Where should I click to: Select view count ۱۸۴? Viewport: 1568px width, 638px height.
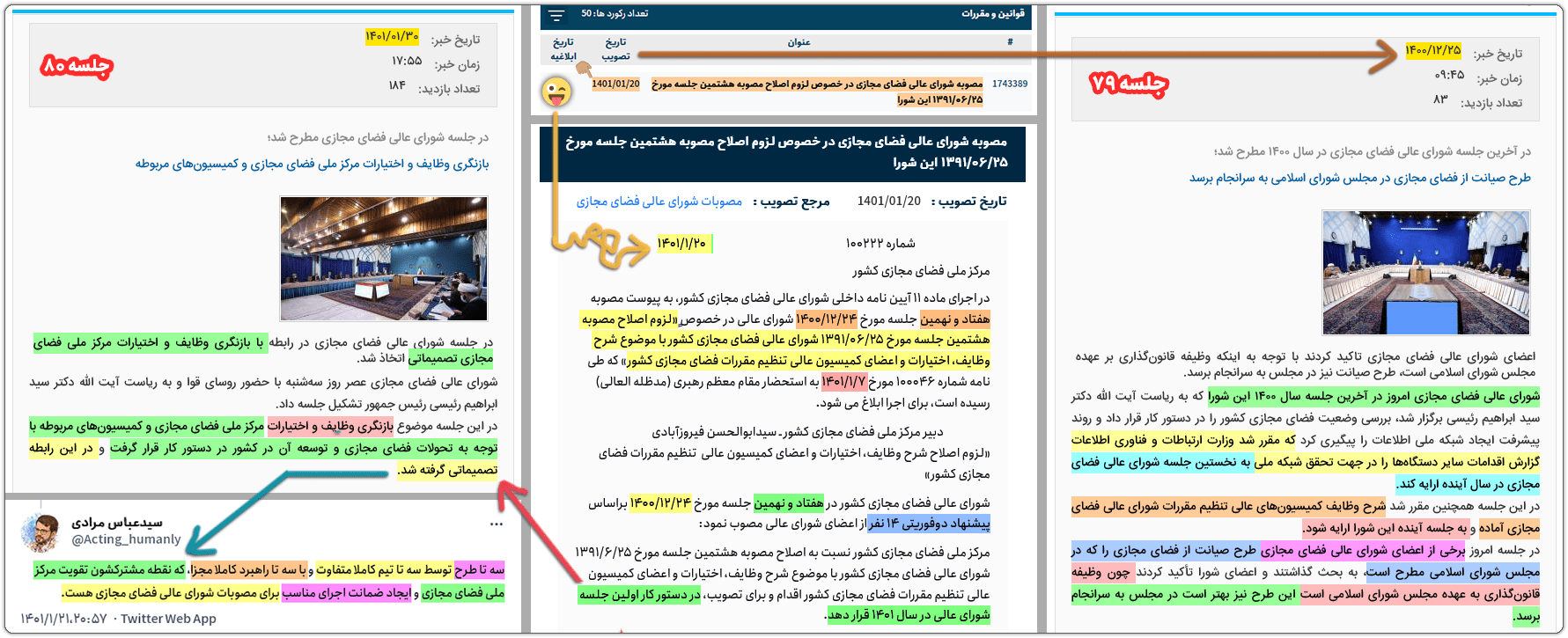(x=397, y=85)
